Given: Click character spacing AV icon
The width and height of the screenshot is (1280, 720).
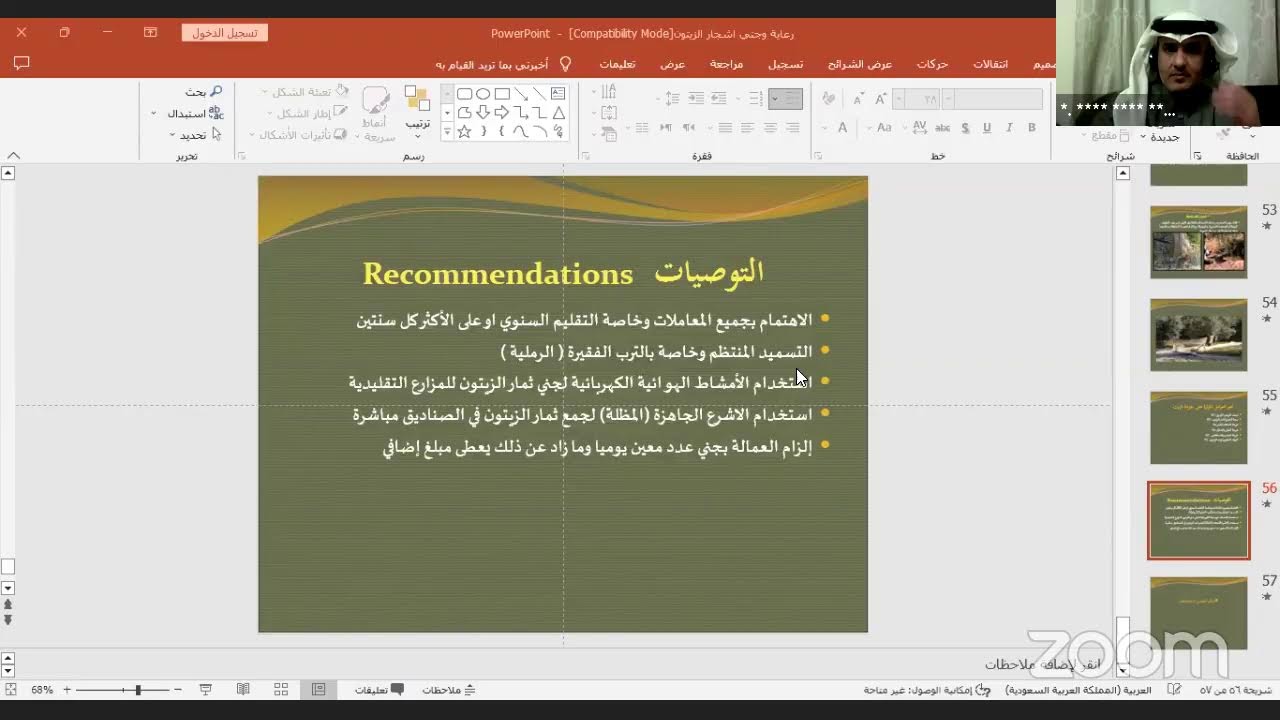Looking at the screenshot, I should 920,128.
